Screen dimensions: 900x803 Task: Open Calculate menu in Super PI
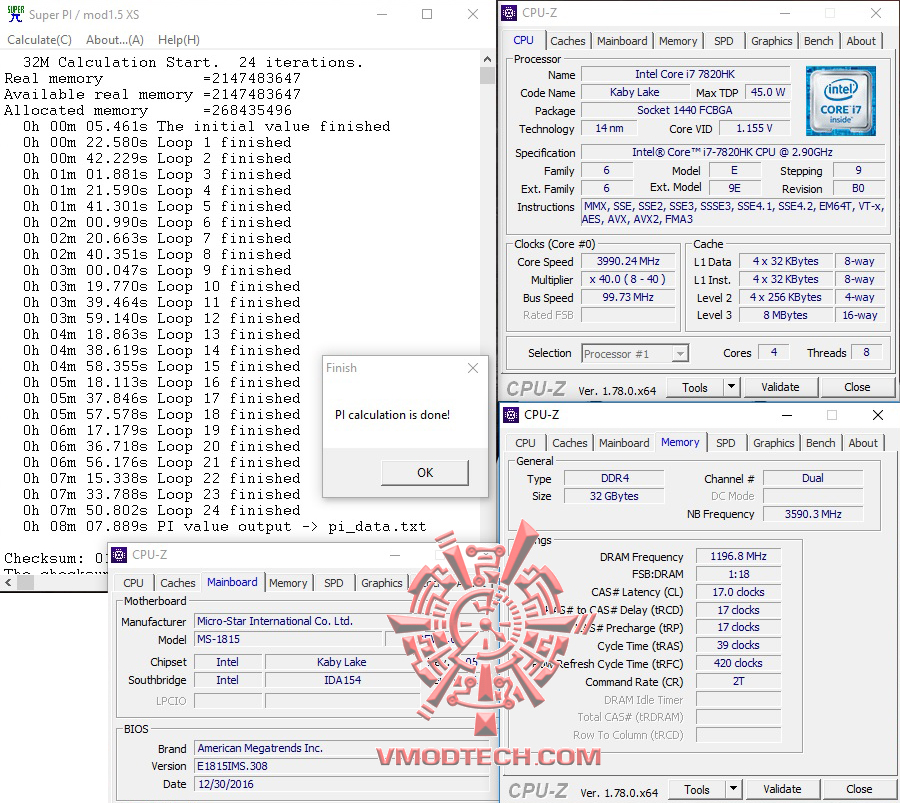coord(39,40)
